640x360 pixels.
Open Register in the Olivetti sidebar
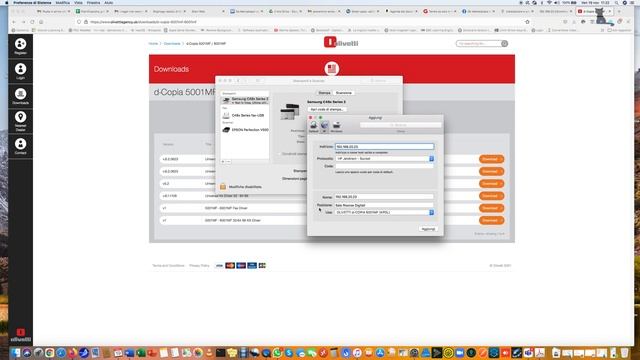point(20,46)
